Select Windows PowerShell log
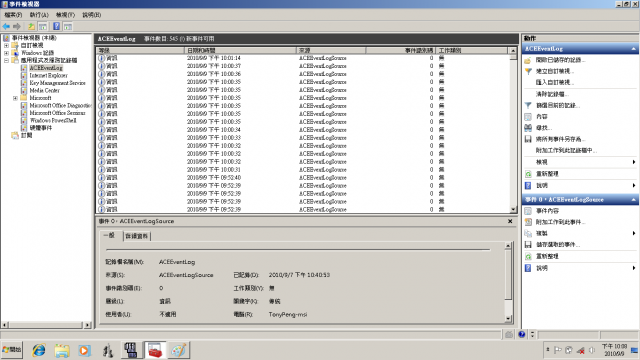Image resolution: width=640 pixels, height=360 pixels. coord(53,120)
